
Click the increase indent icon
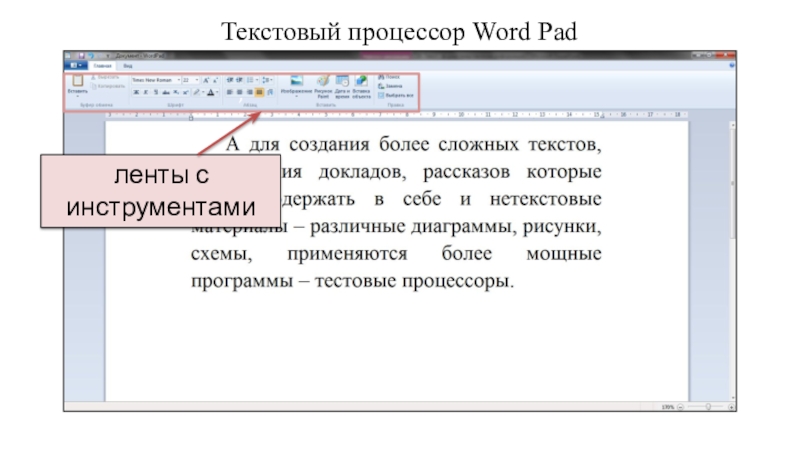coord(239,80)
